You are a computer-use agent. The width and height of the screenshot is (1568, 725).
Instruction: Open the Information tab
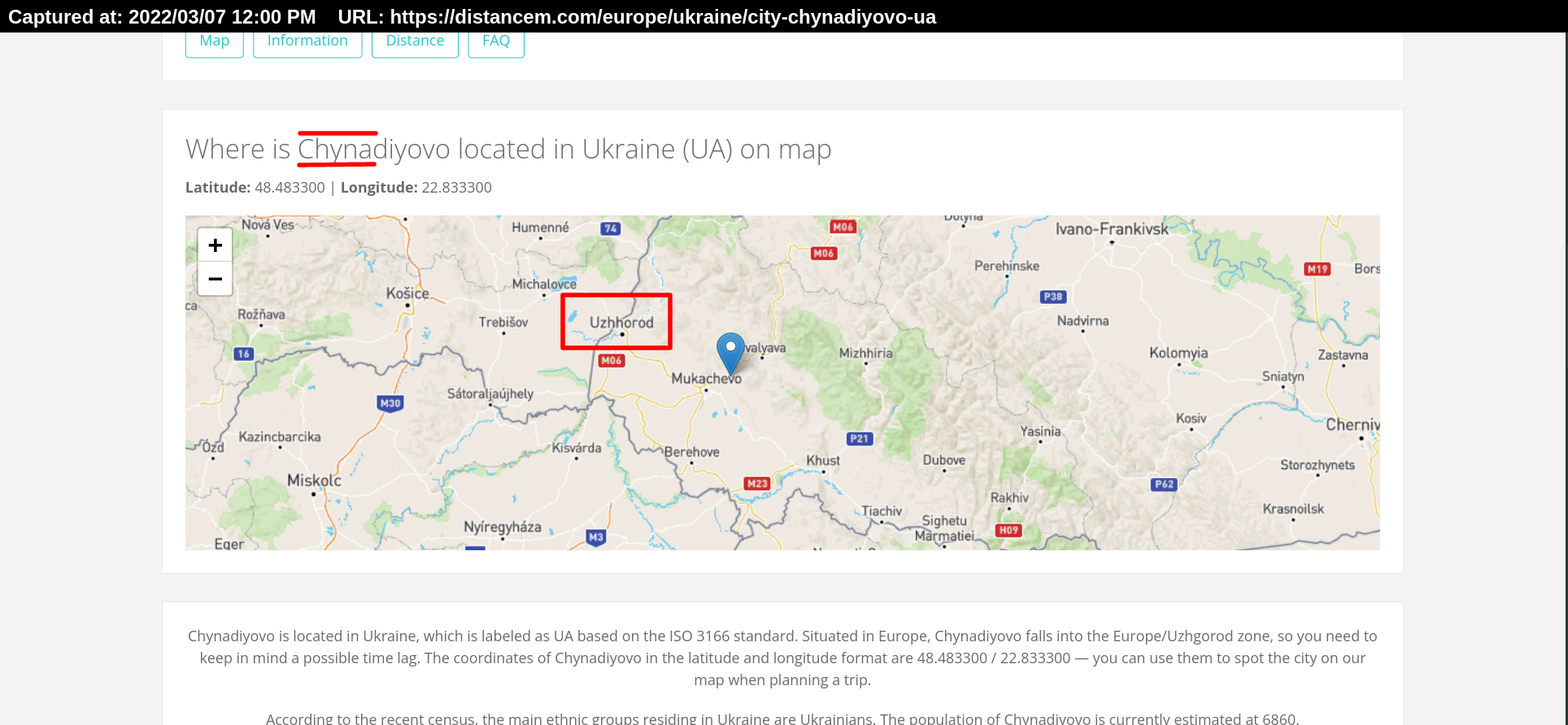point(307,41)
